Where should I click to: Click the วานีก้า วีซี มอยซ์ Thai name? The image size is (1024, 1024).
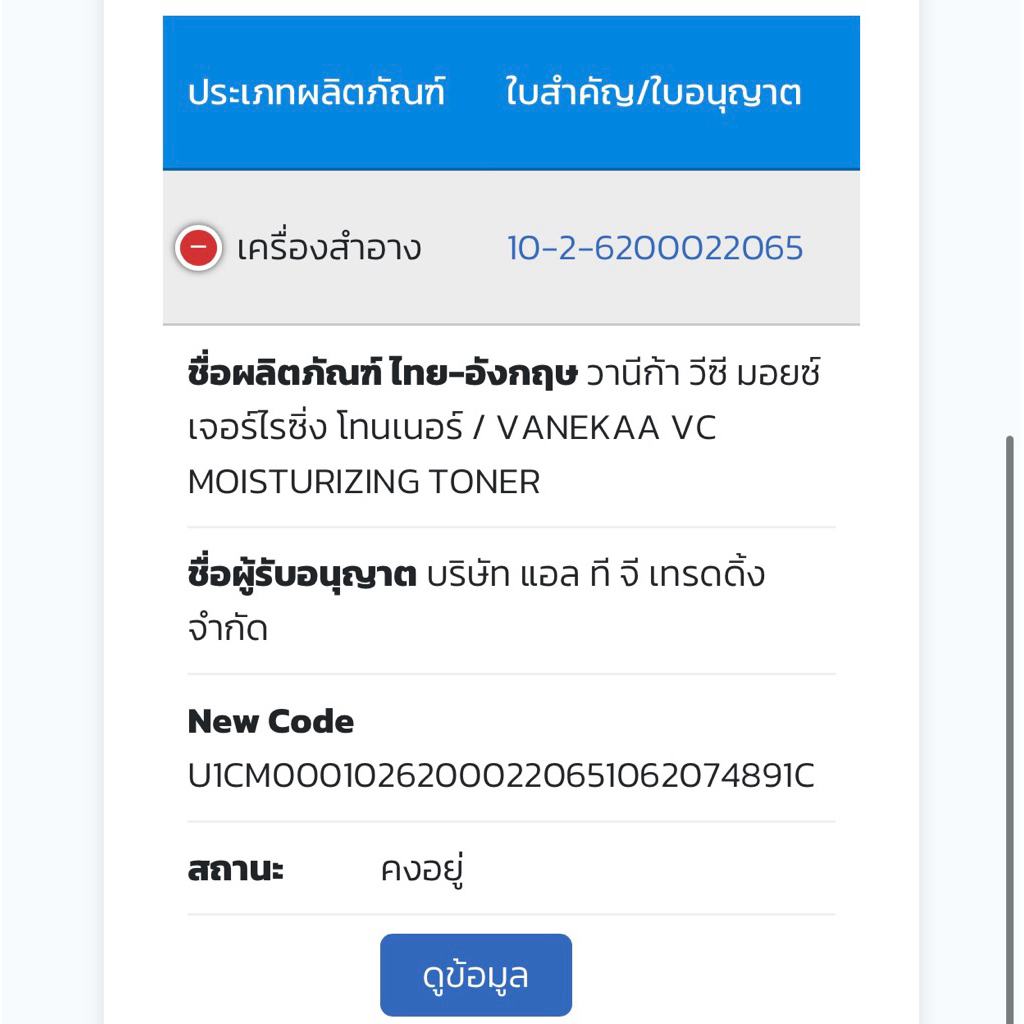703,374
